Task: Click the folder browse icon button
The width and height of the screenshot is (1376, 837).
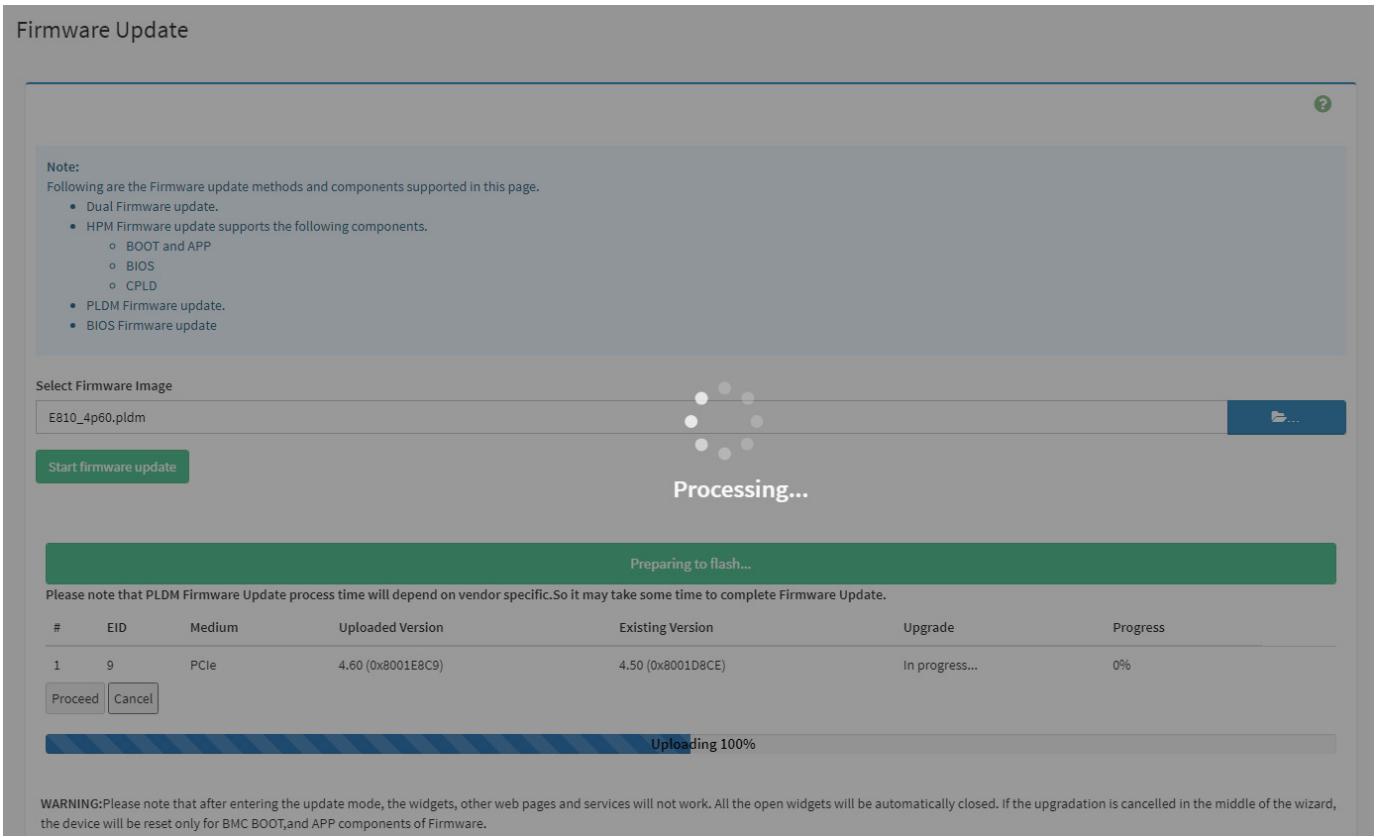Action: coord(1286,417)
